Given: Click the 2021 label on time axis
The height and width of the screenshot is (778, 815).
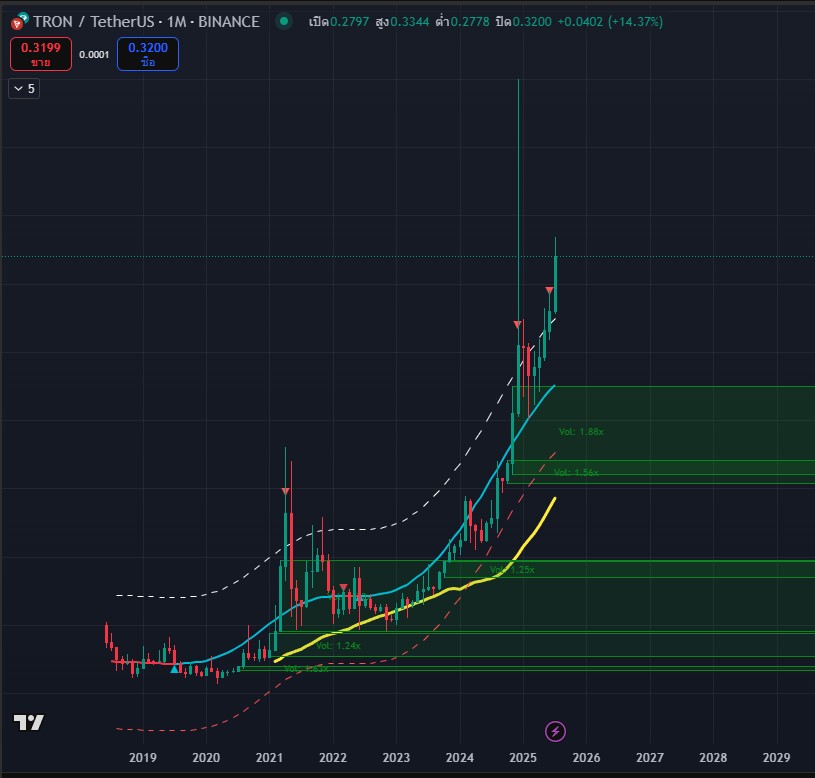Looking at the screenshot, I should (269, 757).
